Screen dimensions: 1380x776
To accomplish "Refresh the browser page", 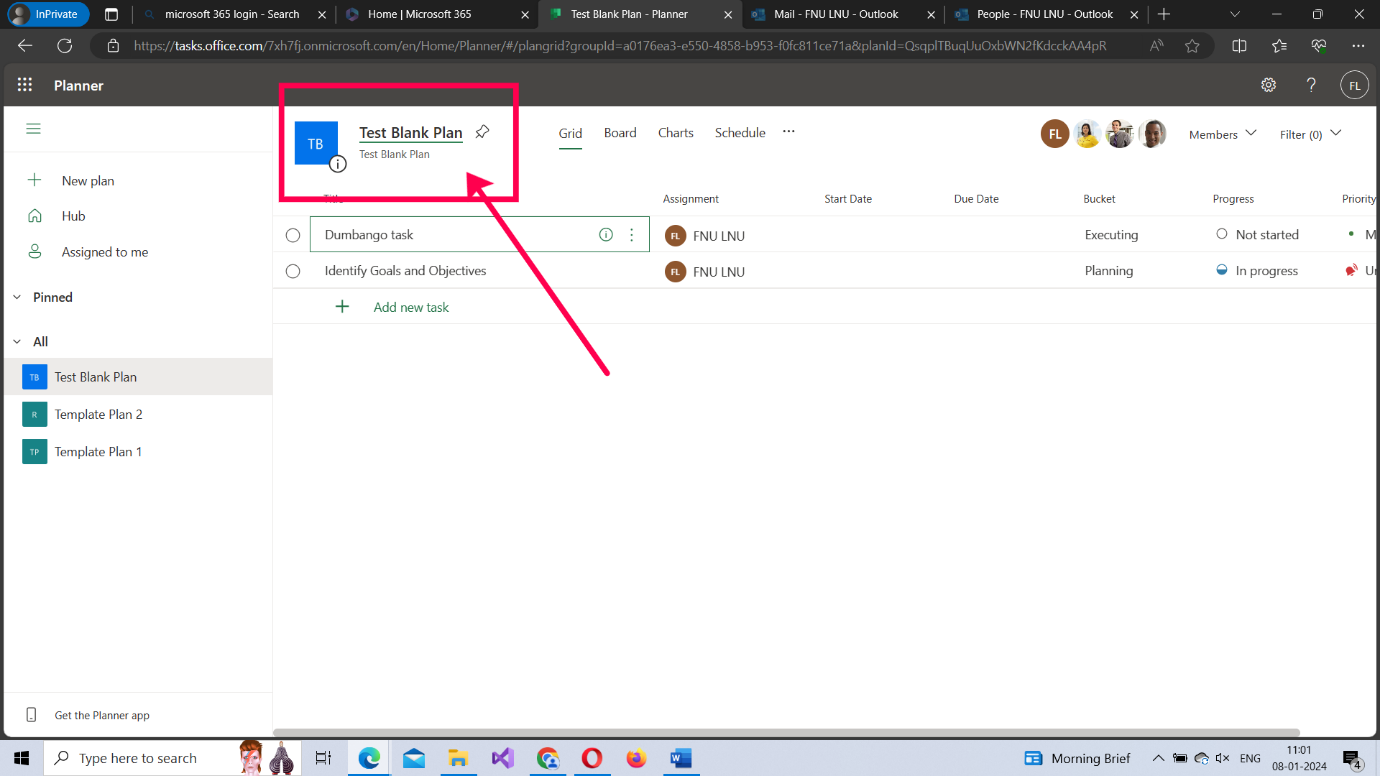I will pos(64,46).
